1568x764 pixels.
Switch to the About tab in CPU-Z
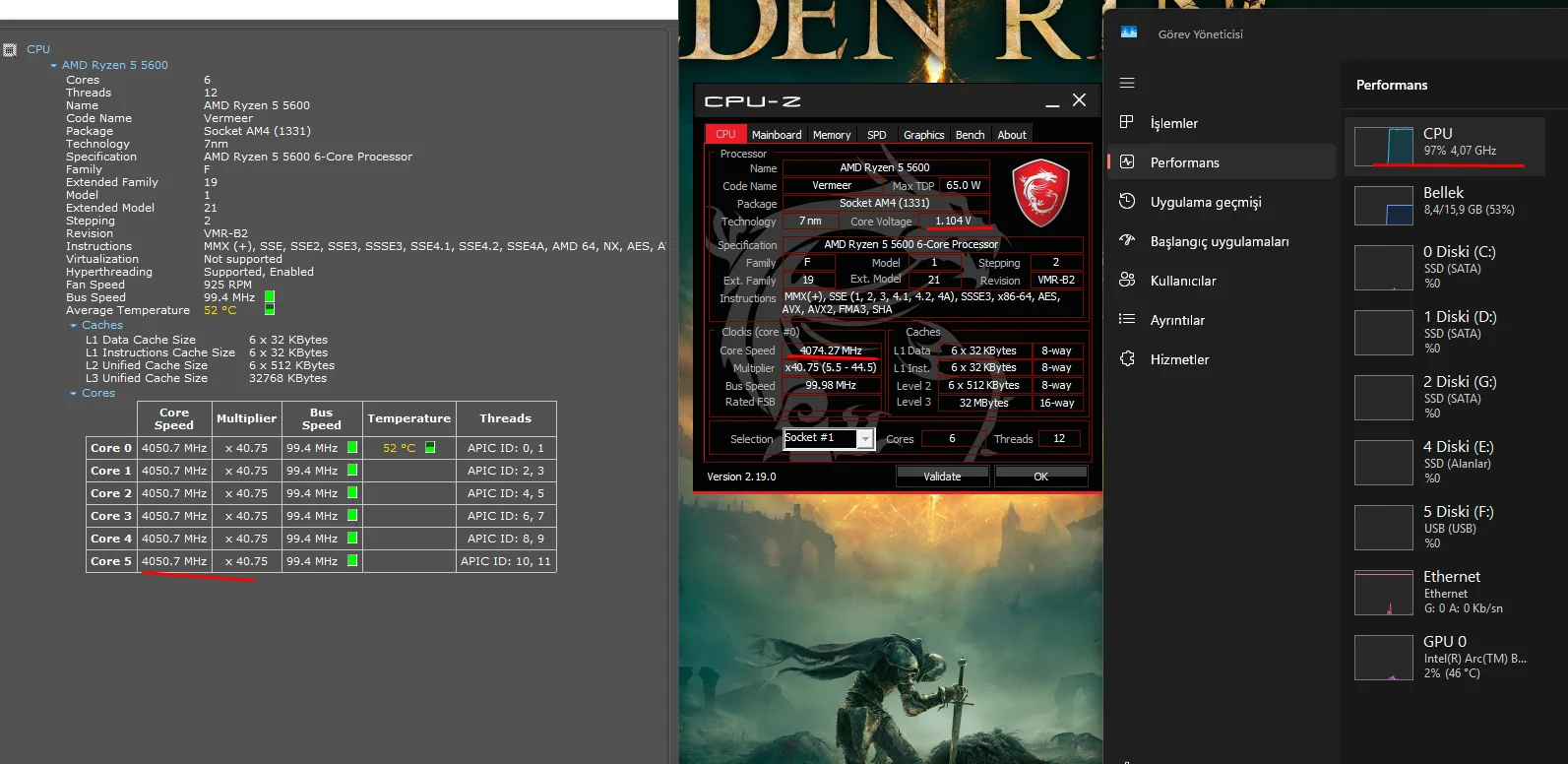(1012, 135)
